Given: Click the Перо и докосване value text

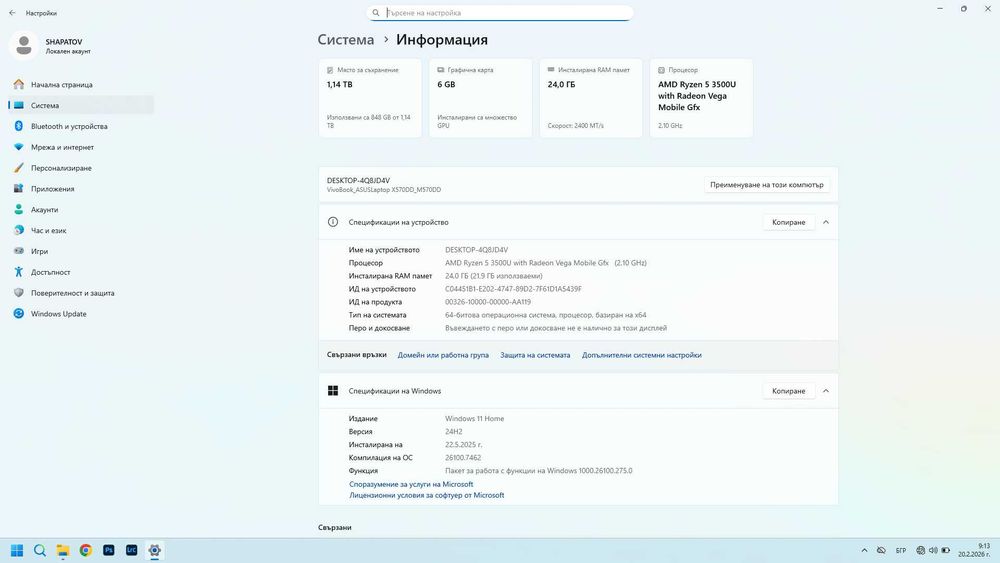Looking at the screenshot, I should point(556,328).
